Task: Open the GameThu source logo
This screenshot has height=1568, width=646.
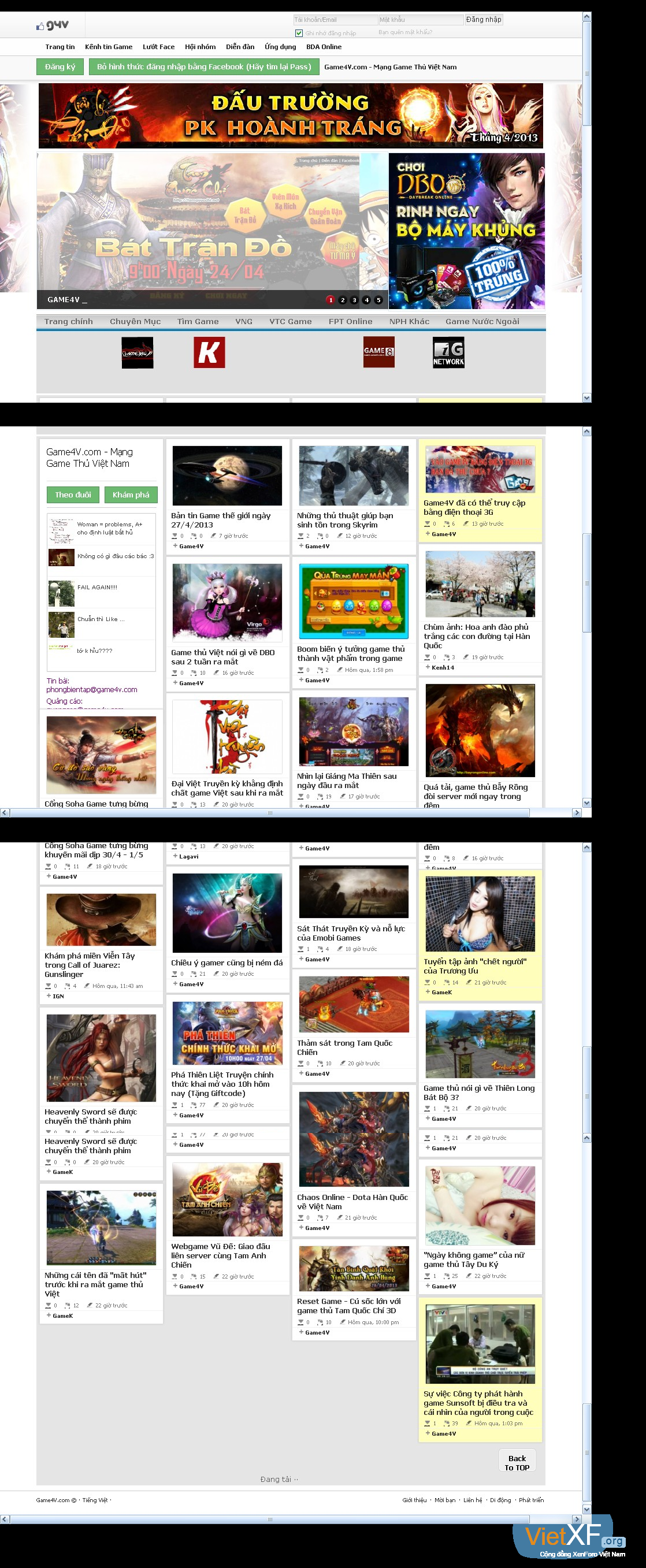Action: click(x=137, y=352)
